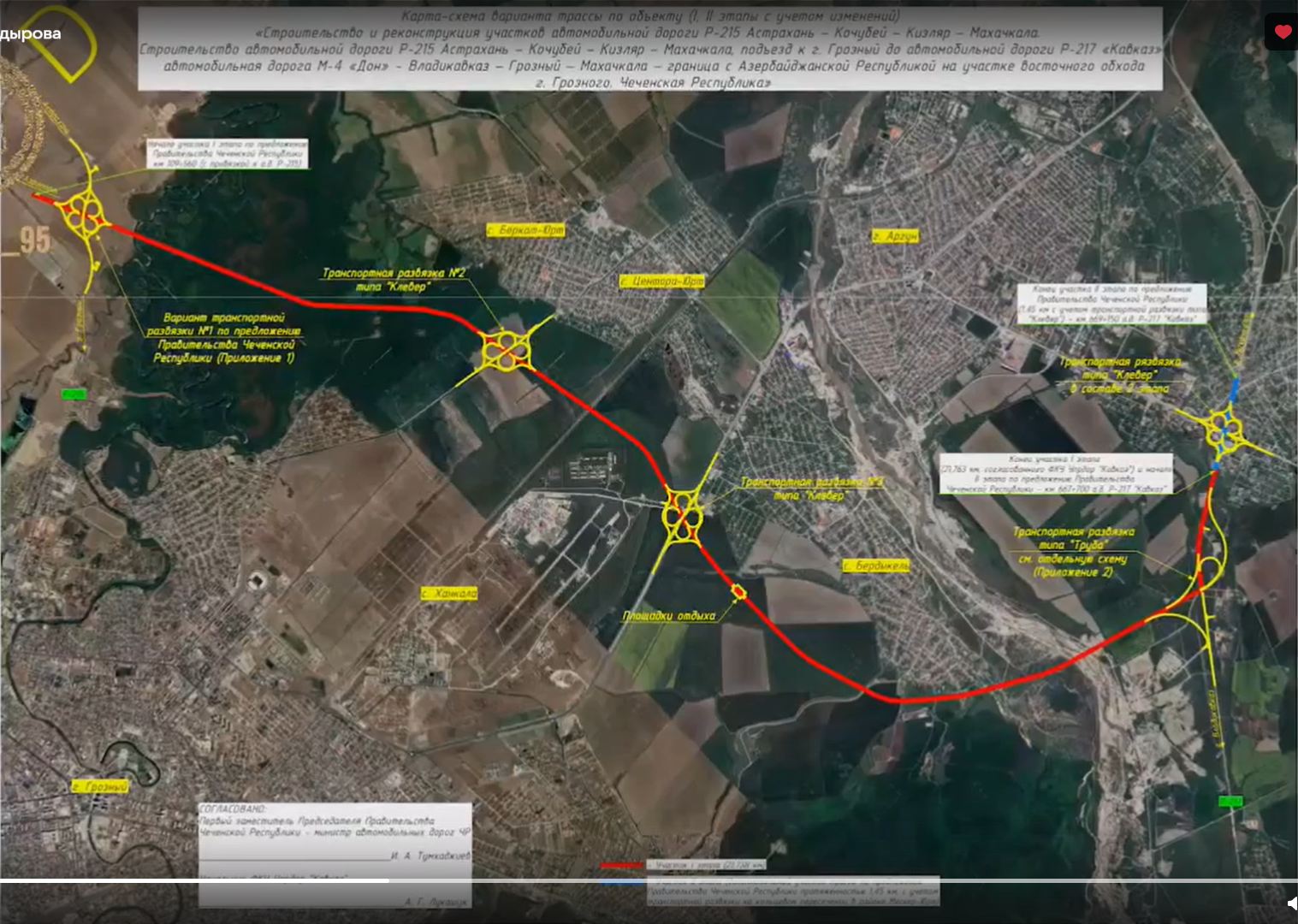Click the "г. Грозный" city label
1298x924 pixels.
(x=100, y=786)
